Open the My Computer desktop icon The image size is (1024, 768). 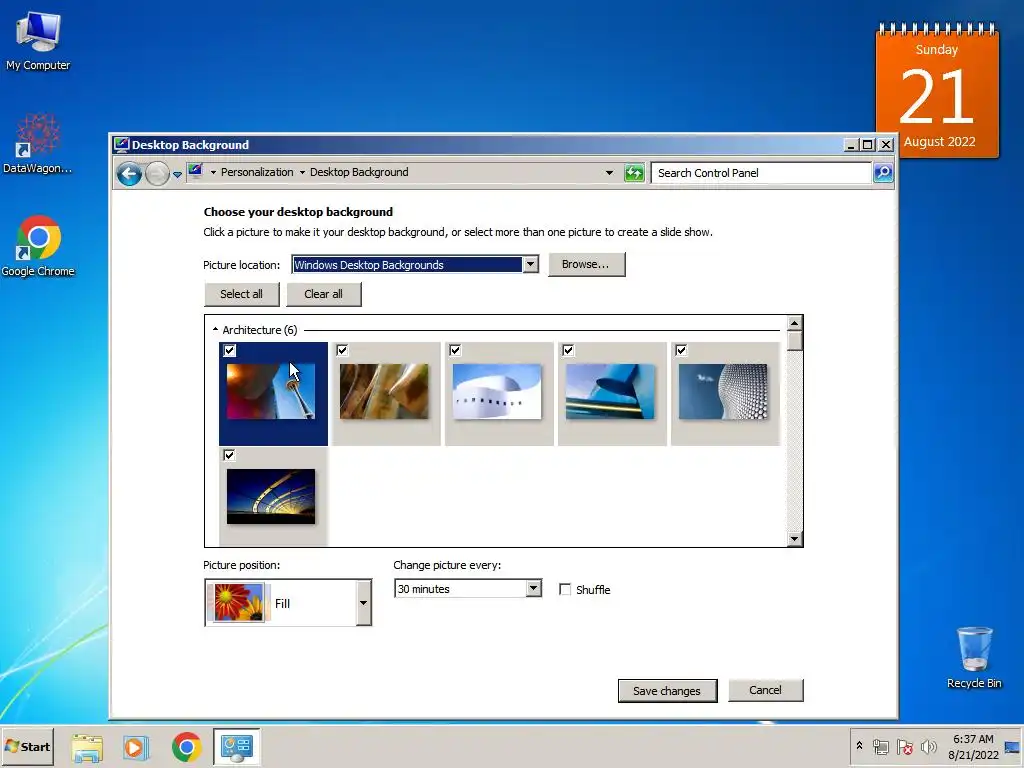(x=38, y=40)
